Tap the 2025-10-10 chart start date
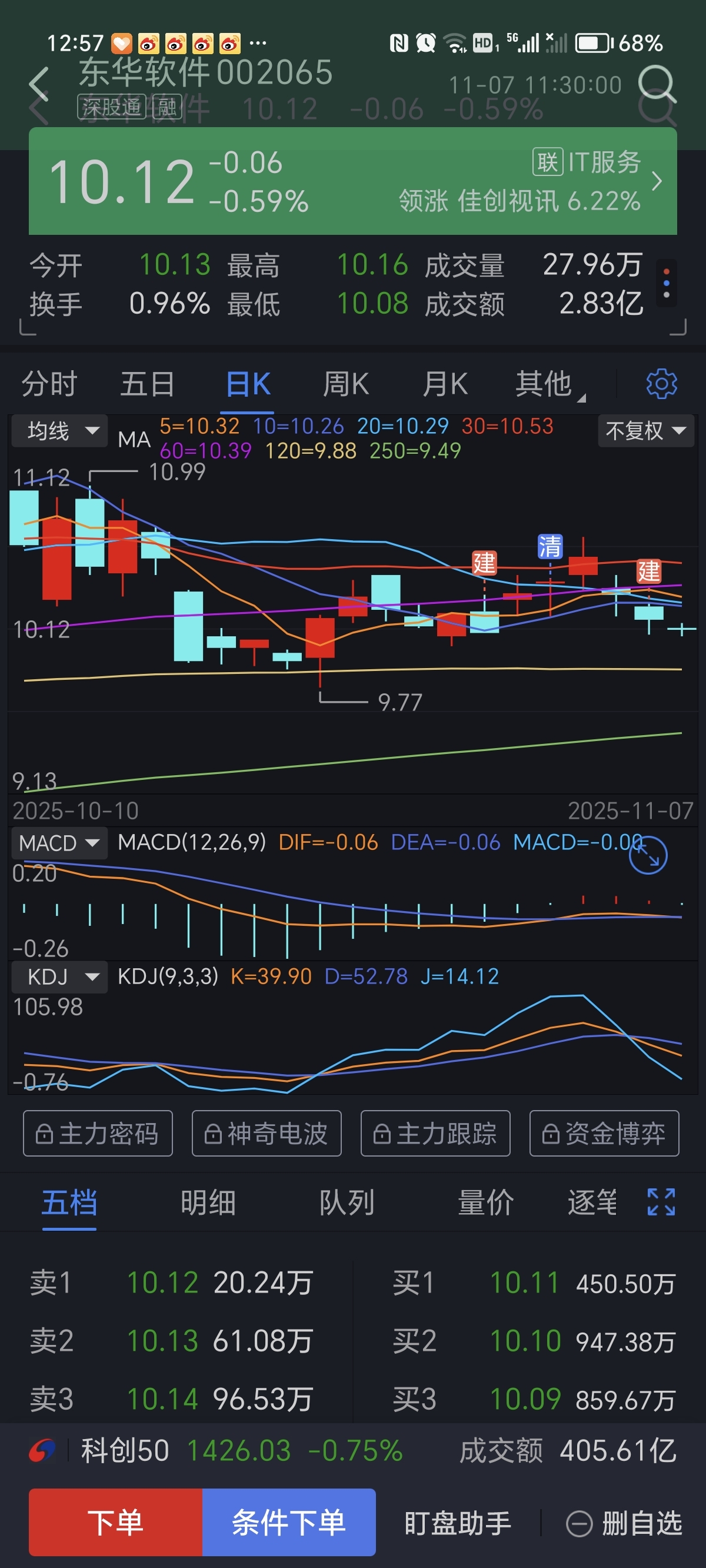The image size is (706, 1568). (75, 811)
